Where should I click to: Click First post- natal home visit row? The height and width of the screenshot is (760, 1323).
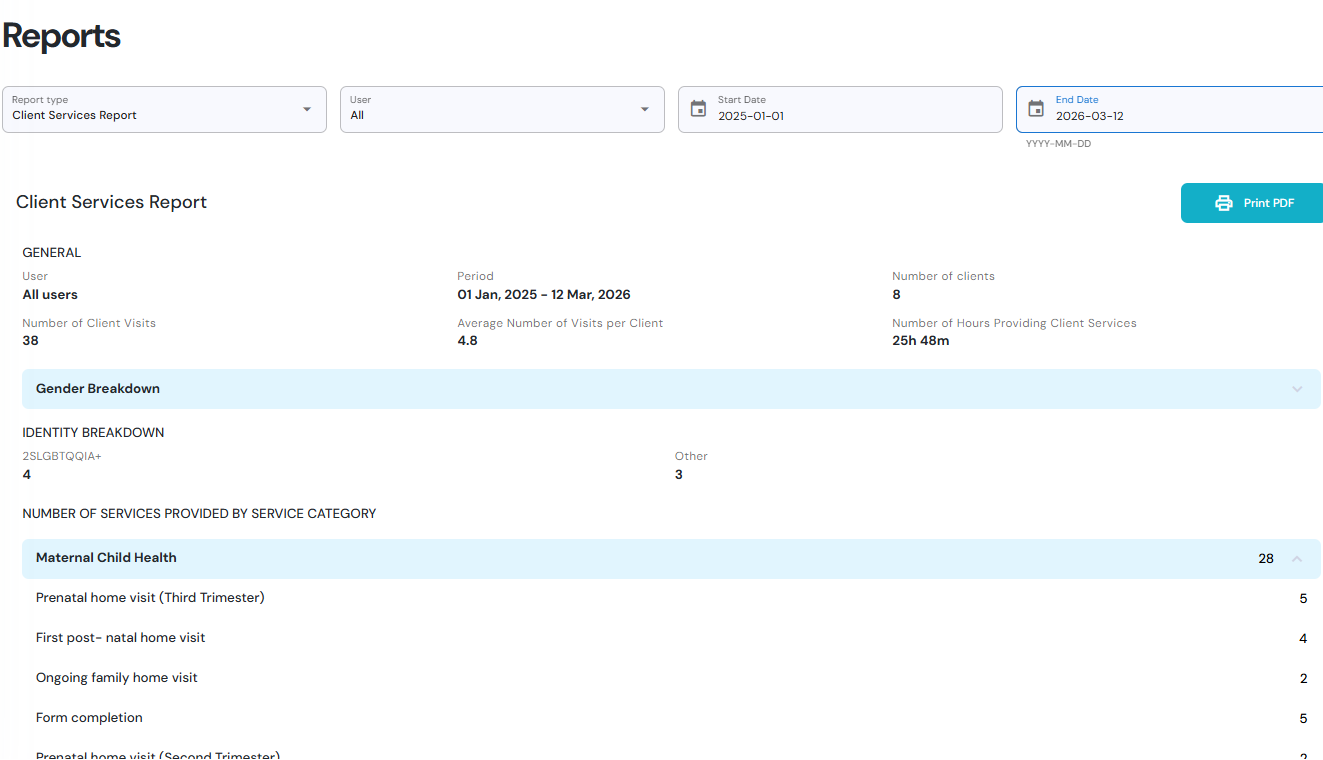121,638
